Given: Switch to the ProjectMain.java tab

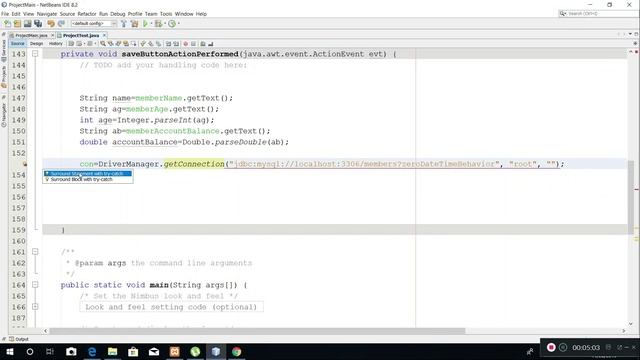Looking at the screenshot, I should pos(31,36).
